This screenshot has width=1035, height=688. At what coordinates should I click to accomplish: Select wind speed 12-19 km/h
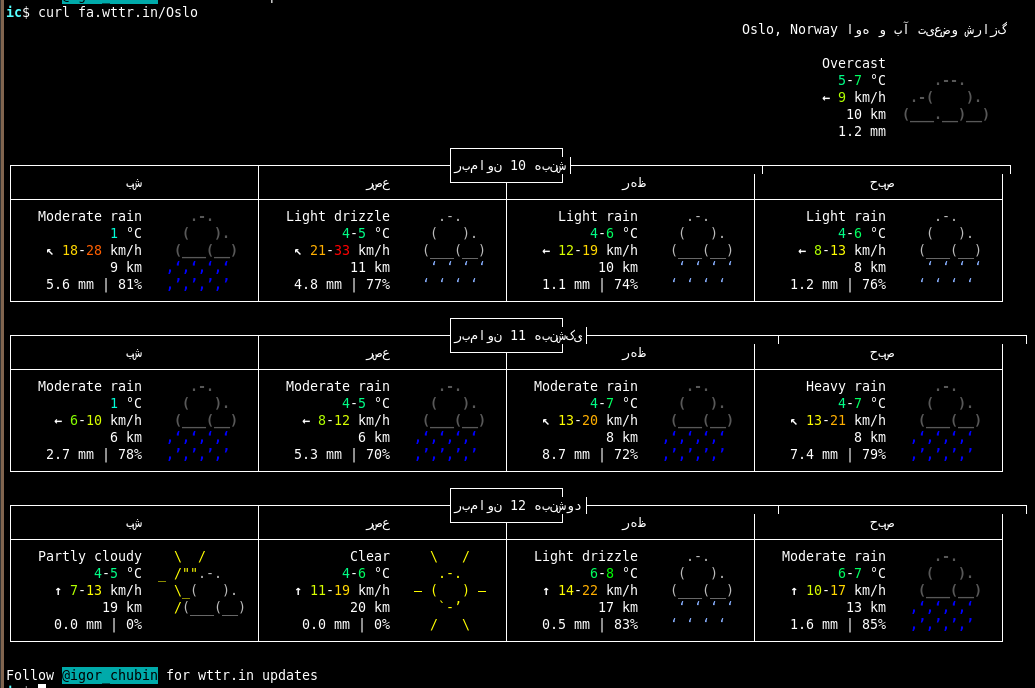[x=590, y=250]
